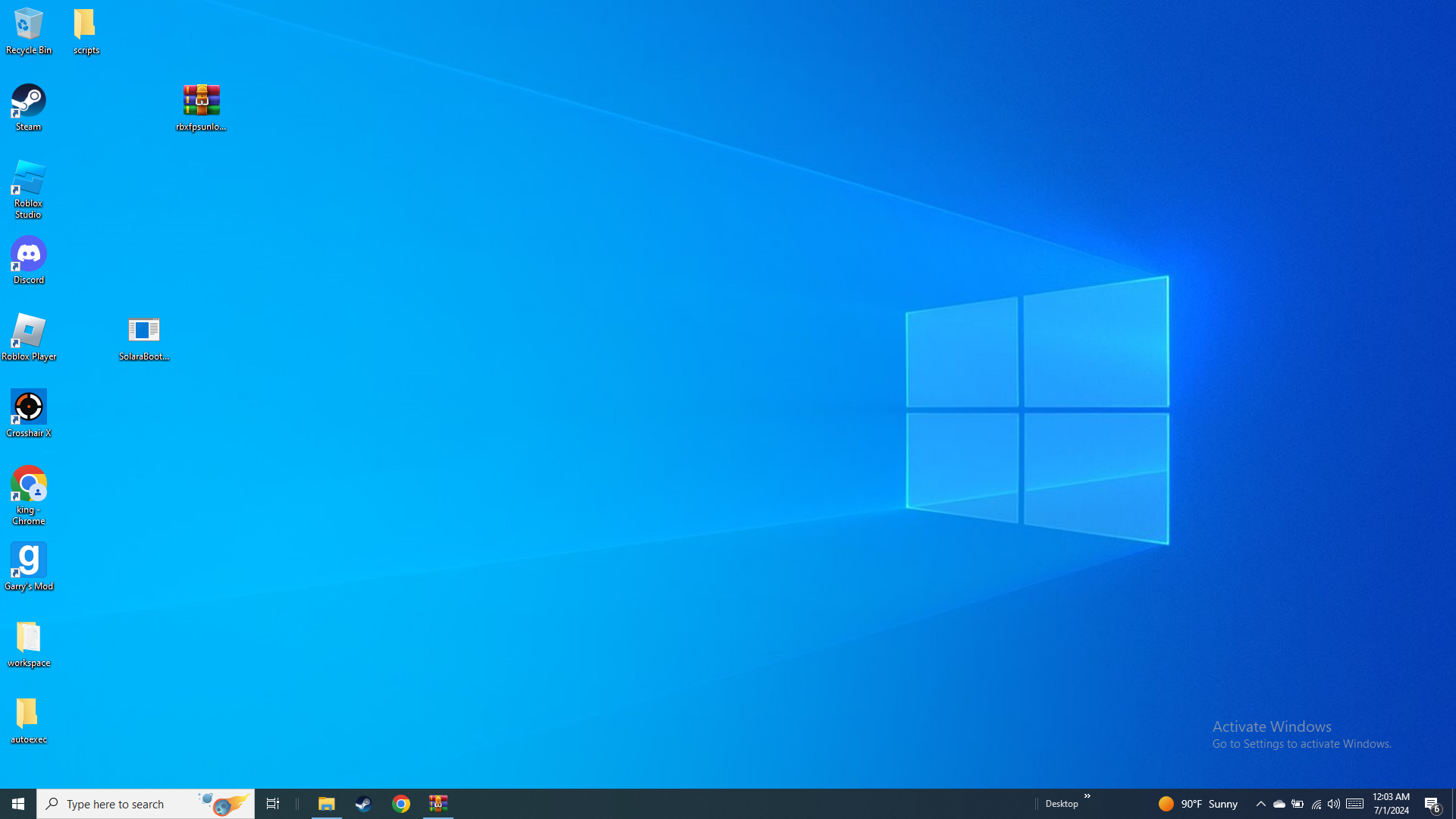1456x819 pixels.
Task: Select the king - Chrome shortcut
Action: click(29, 496)
